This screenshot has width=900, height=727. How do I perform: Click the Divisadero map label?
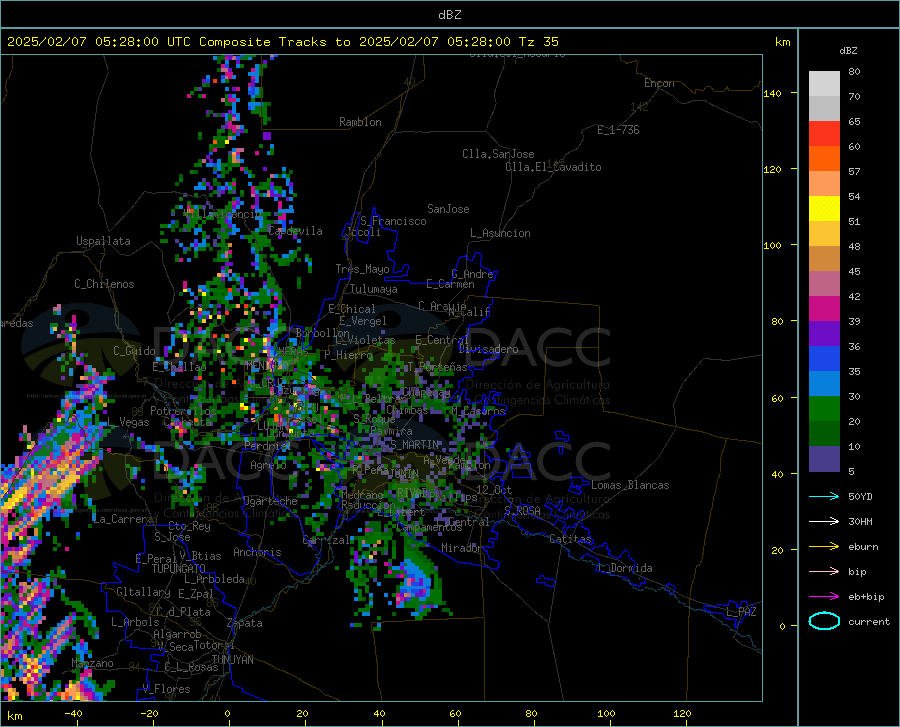pyautogui.click(x=488, y=349)
